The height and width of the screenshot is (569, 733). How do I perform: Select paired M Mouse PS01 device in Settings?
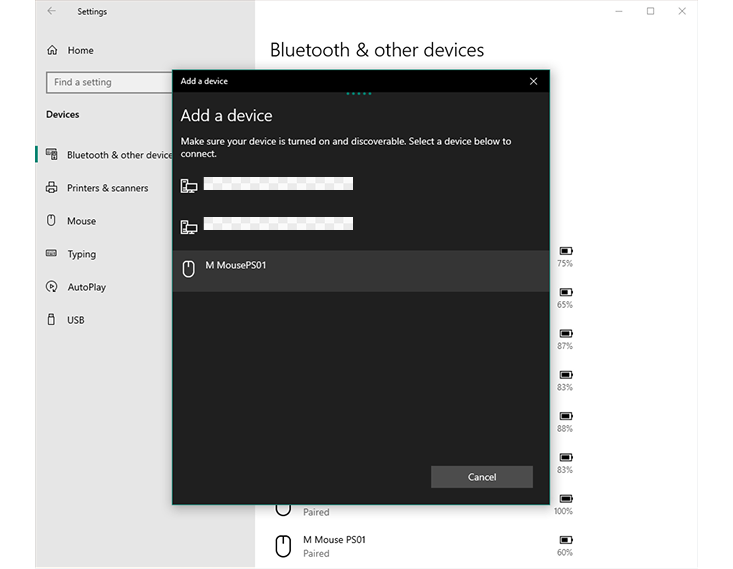[423, 546]
